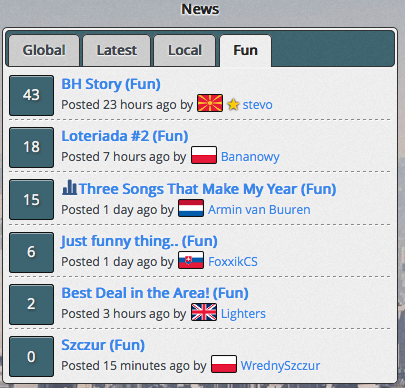Open the Latest news tab
The height and width of the screenshot is (388, 405).
pyautogui.click(x=117, y=50)
